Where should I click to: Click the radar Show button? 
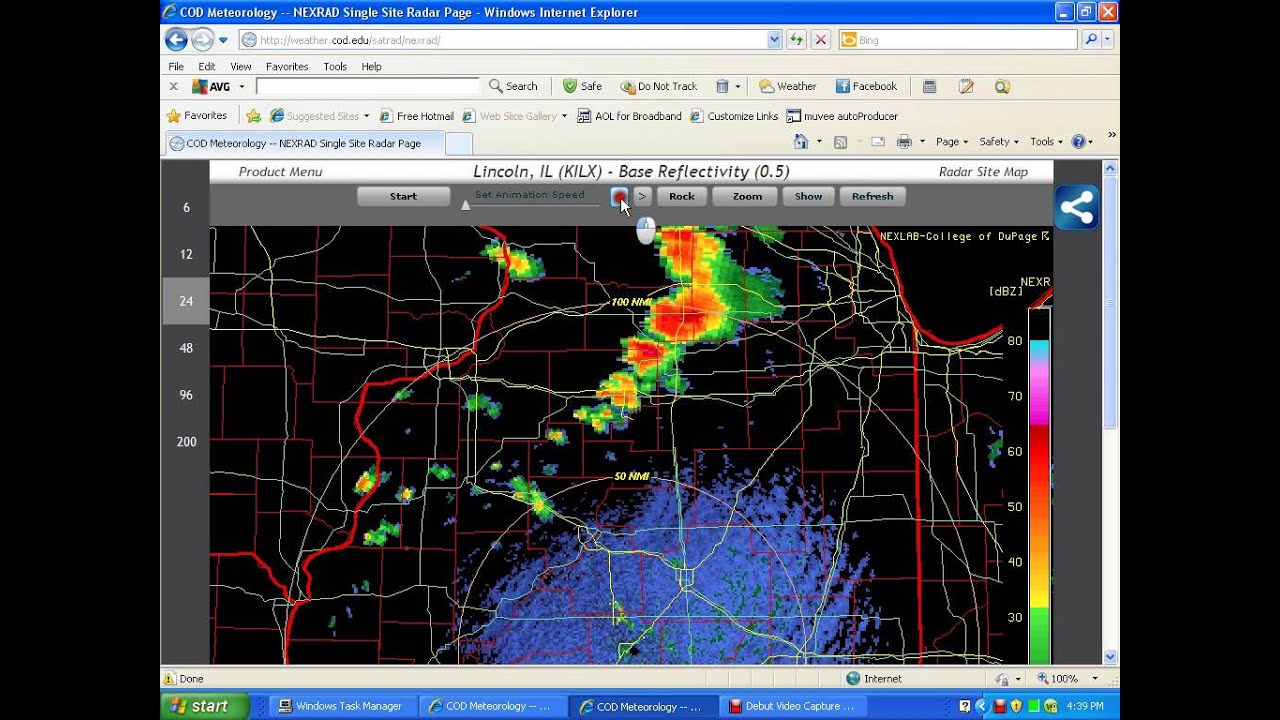(808, 196)
